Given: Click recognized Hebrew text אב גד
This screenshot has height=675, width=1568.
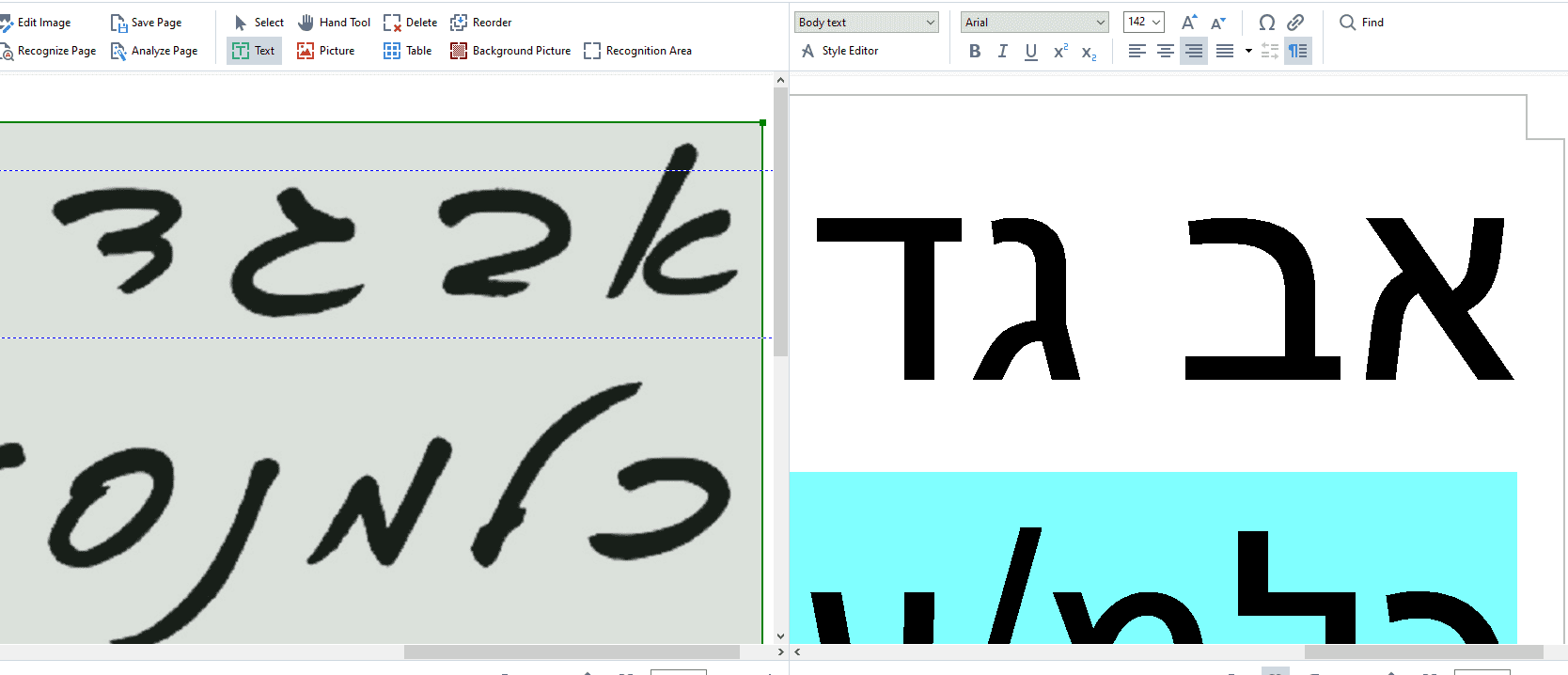Looking at the screenshot, I should pos(1165,298).
